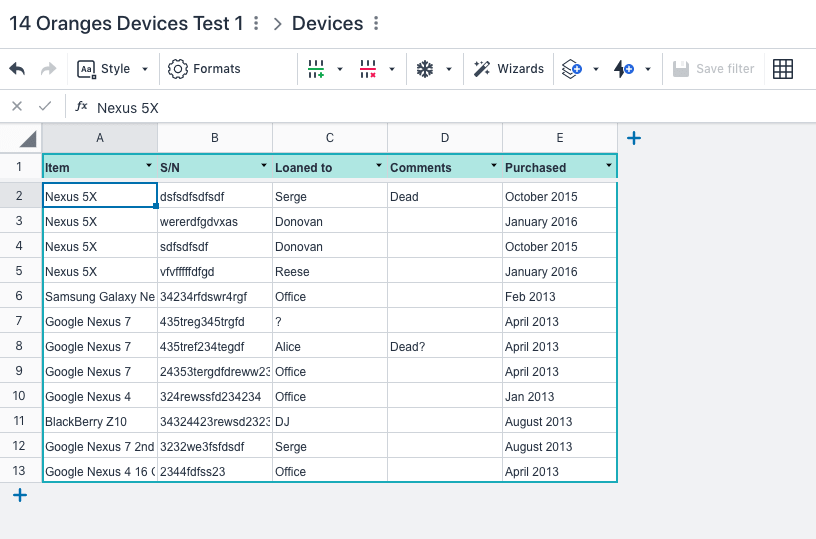Open the grid view table icon

(783, 69)
